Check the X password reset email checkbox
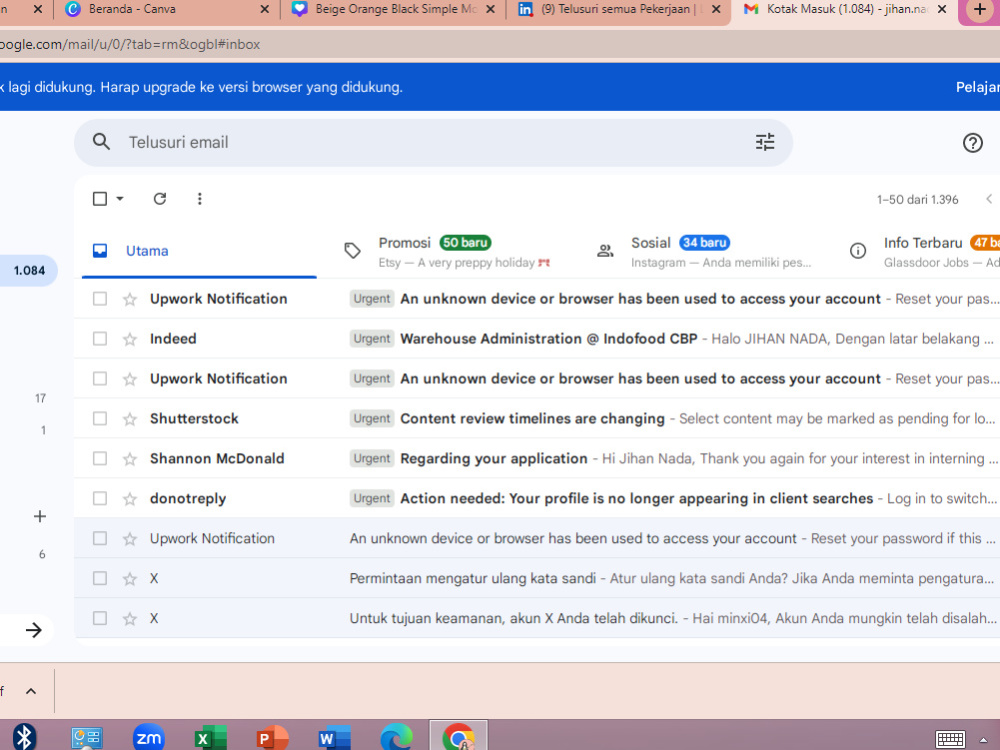The width and height of the screenshot is (1000, 750). (x=100, y=578)
